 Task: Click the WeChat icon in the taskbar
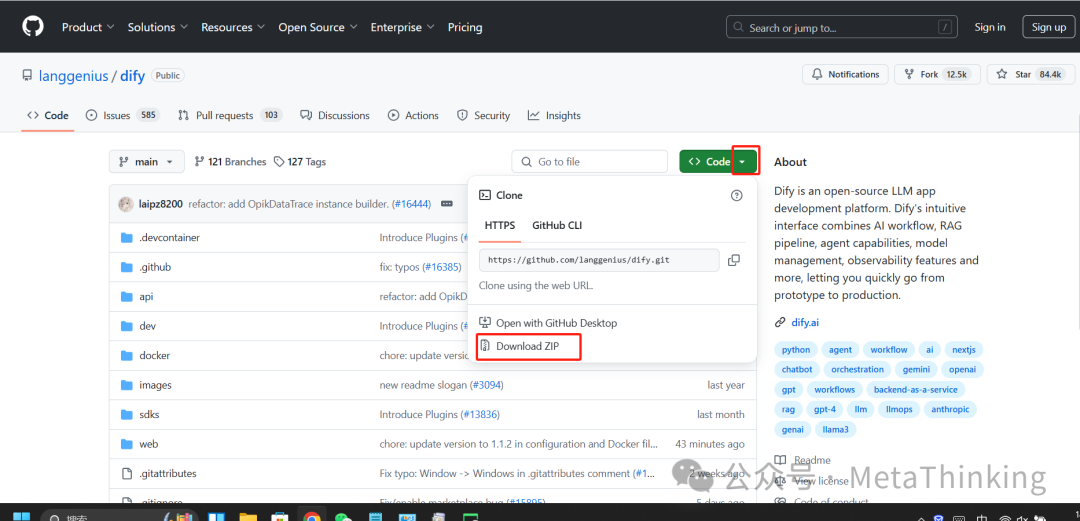point(343,515)
